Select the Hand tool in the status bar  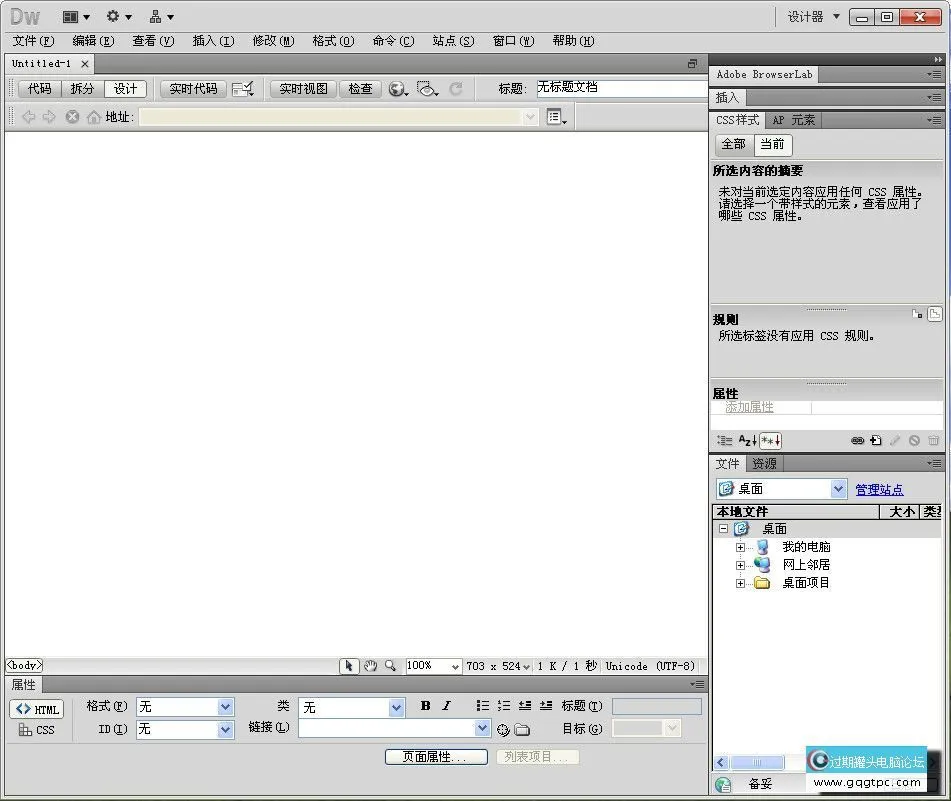tap(370, 665)
